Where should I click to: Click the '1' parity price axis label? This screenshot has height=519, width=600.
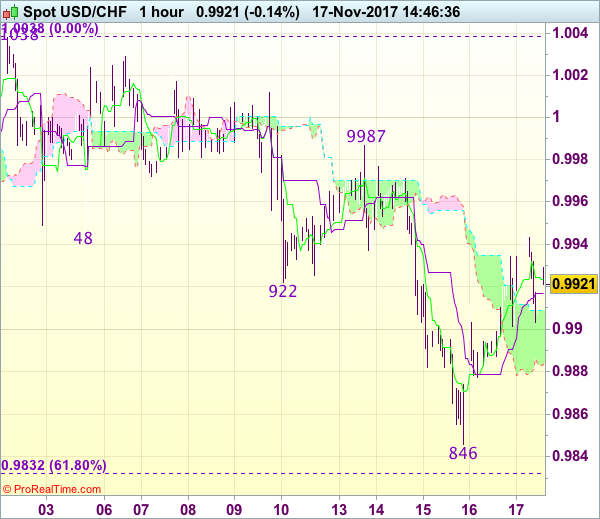pos(556,116)
